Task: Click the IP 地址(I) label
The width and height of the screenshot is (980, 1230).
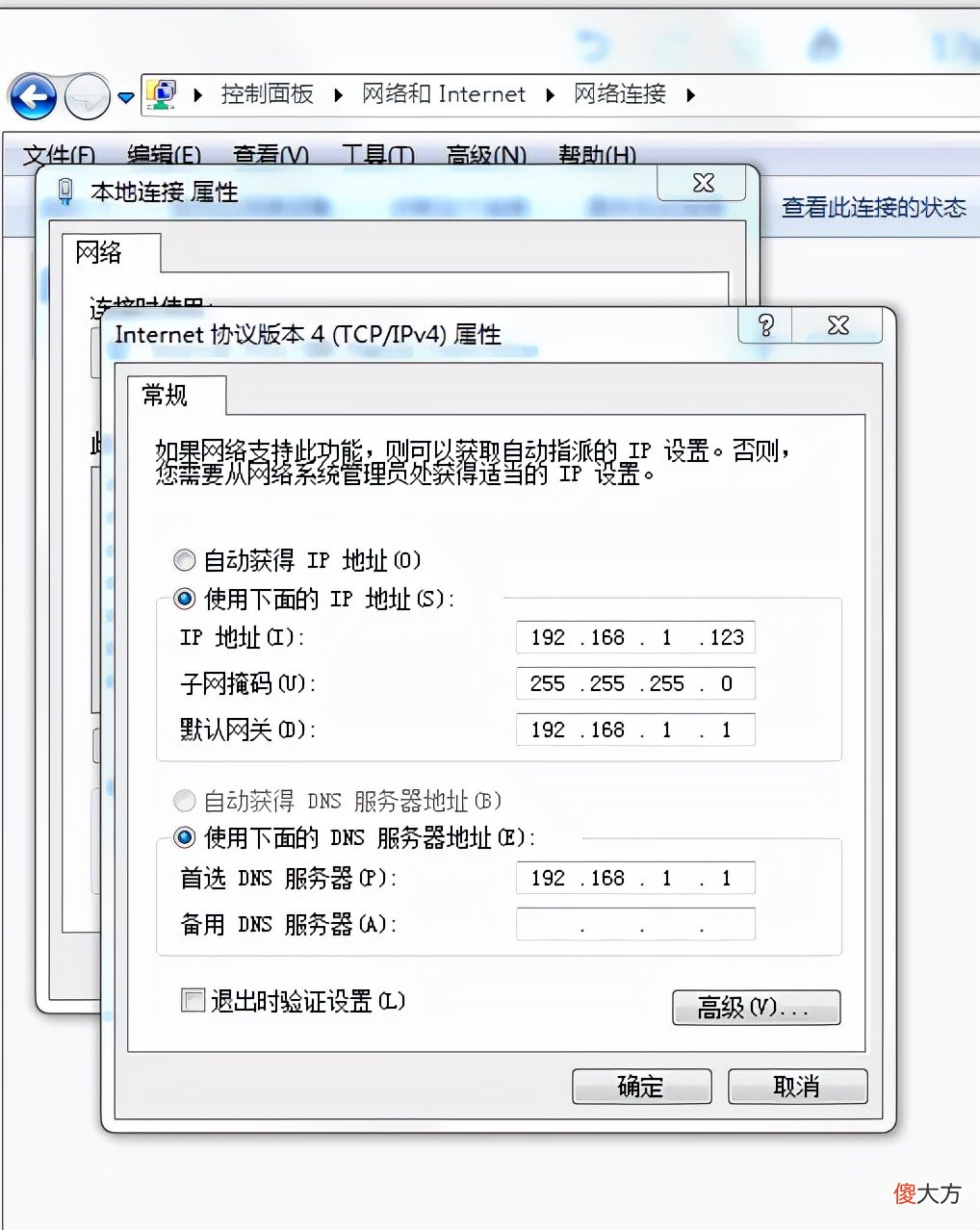Action: (243, 637)
